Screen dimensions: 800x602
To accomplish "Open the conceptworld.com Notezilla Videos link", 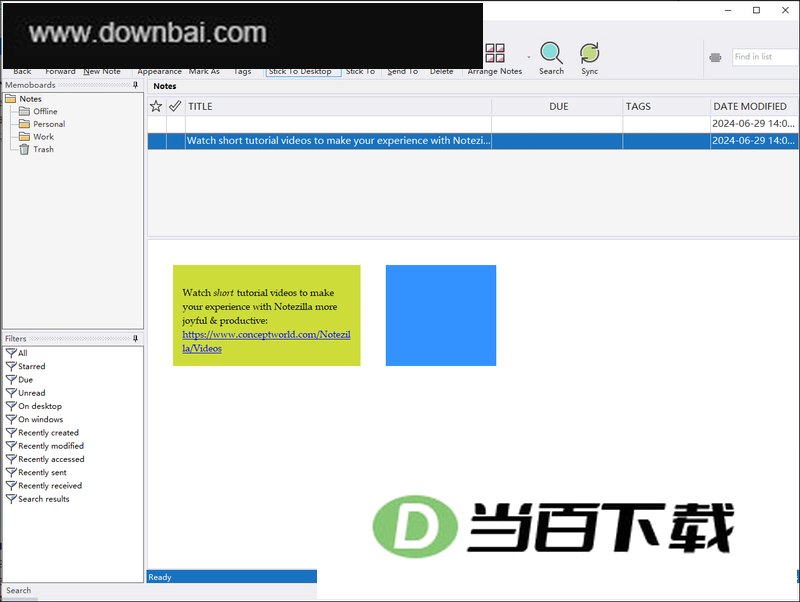I will click(266, 341).
